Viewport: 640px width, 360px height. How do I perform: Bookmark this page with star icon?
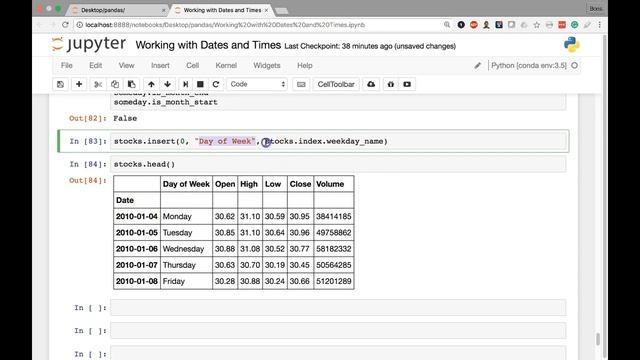tap(536, 25)
